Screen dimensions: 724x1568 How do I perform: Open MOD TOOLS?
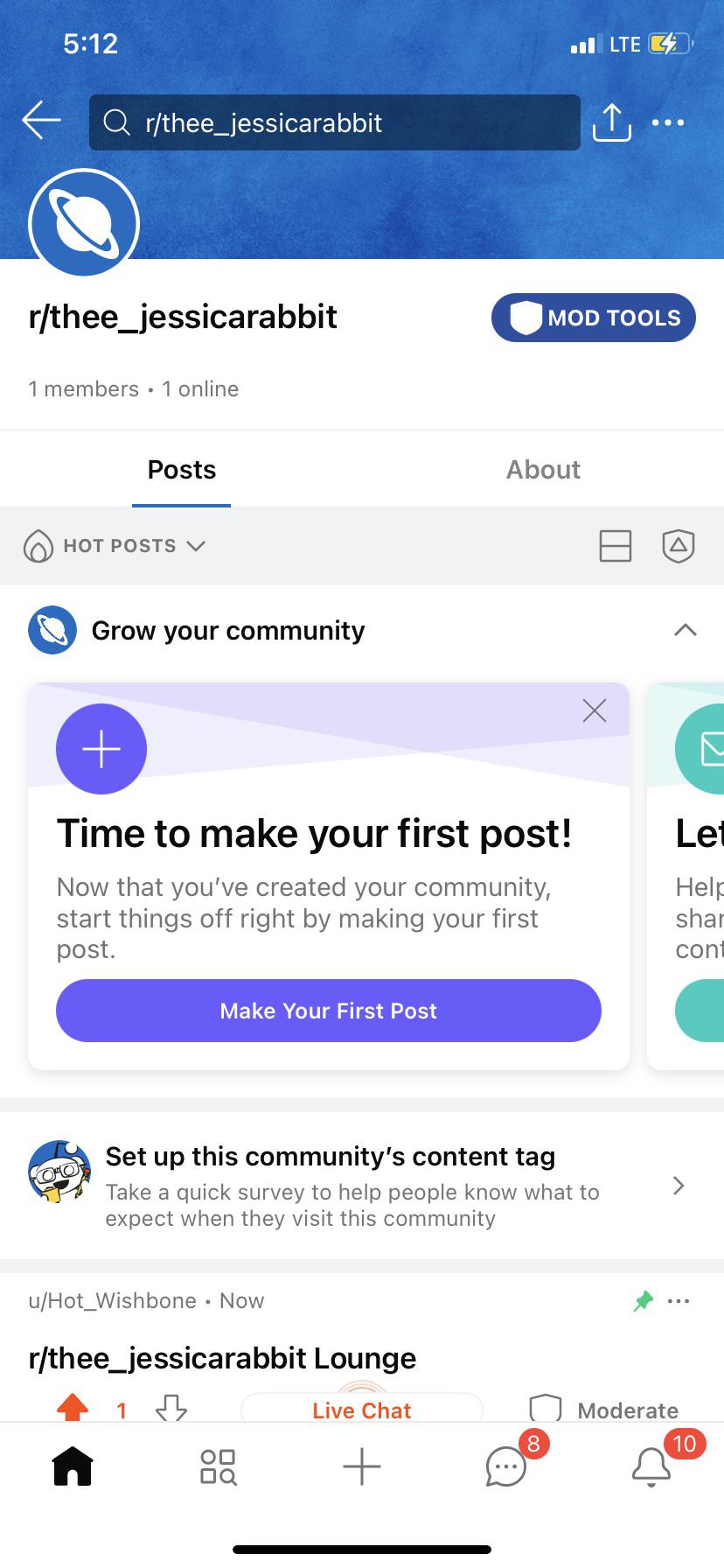[594, 318]
